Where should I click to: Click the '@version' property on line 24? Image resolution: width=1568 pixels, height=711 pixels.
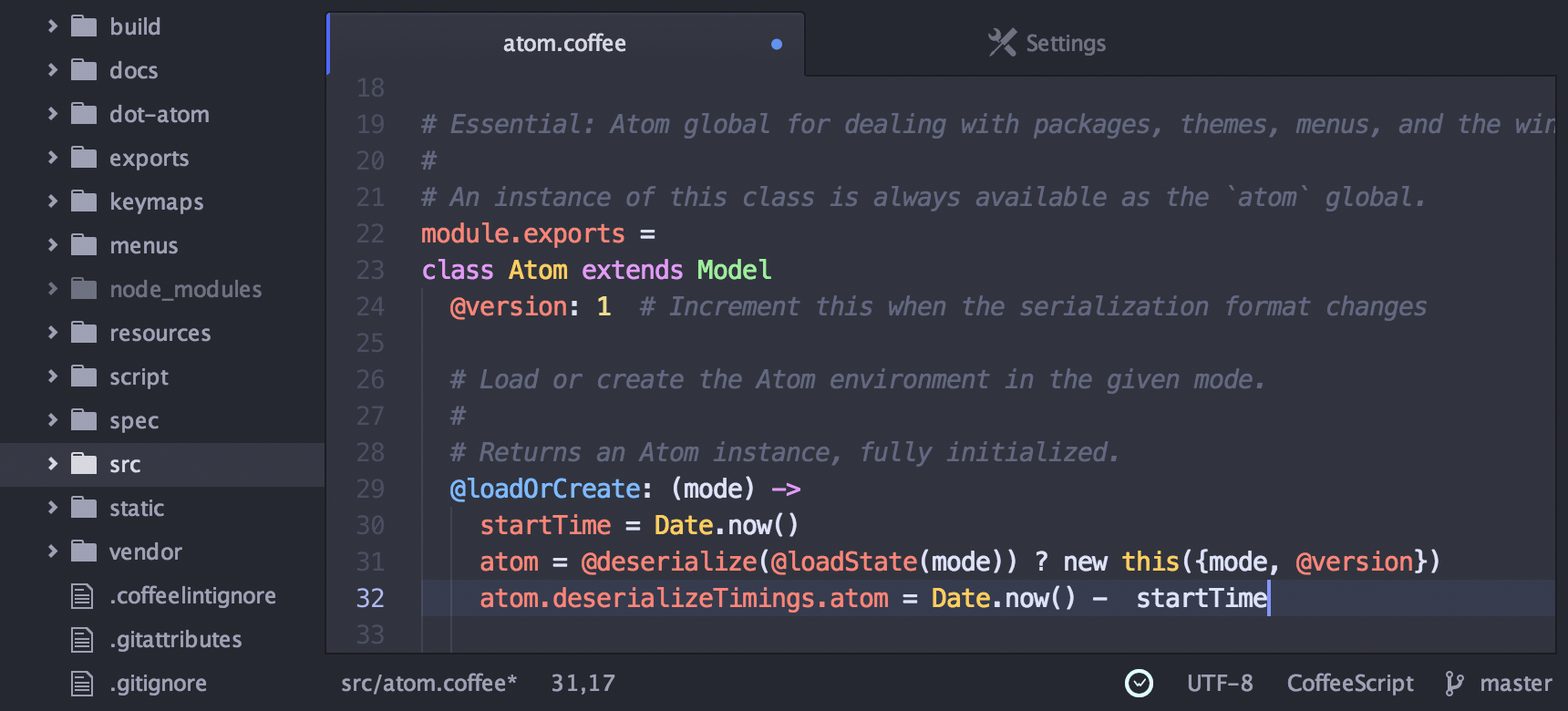click(x=509, y=306)
